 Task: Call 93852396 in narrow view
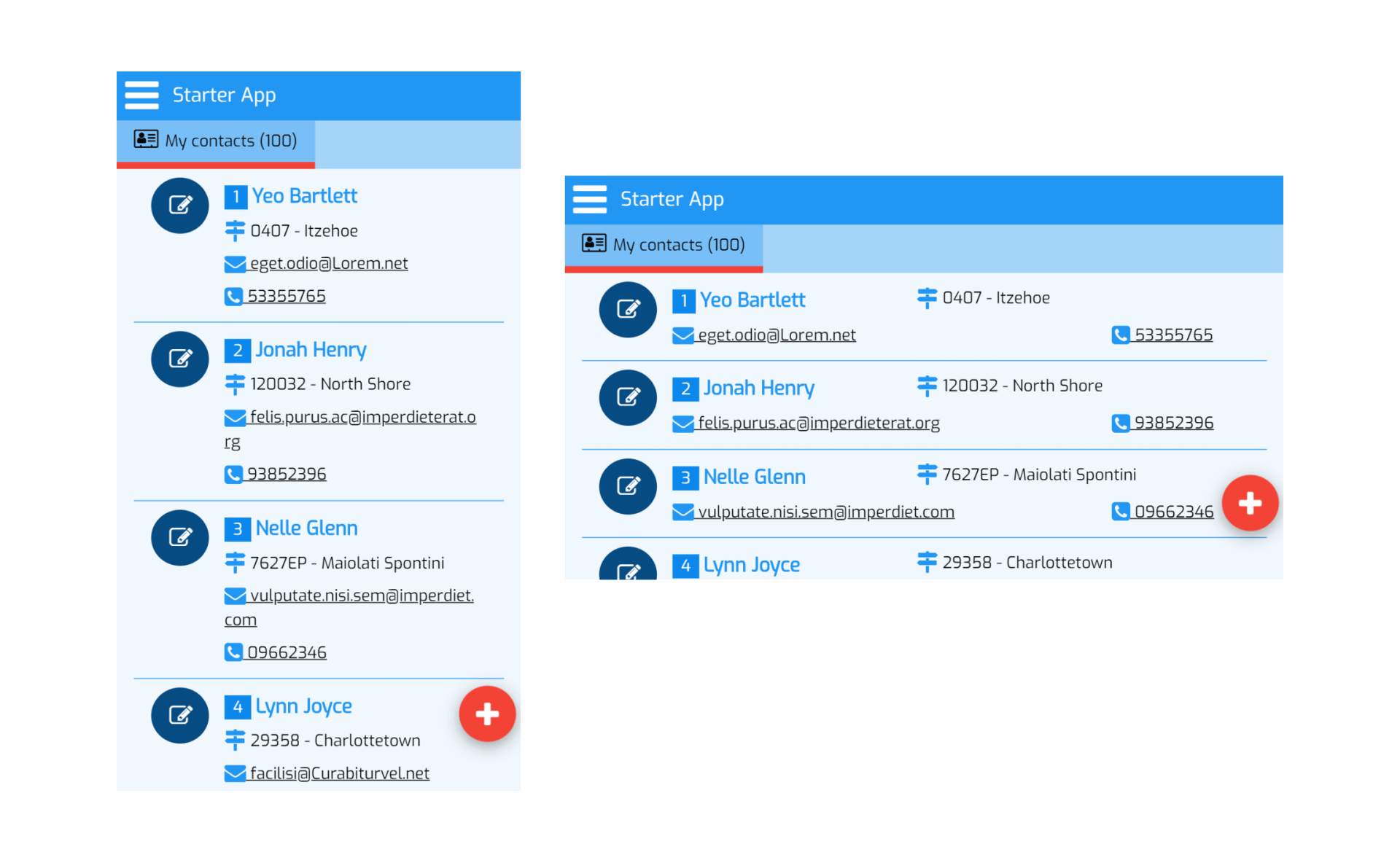[x=276, y=475]
